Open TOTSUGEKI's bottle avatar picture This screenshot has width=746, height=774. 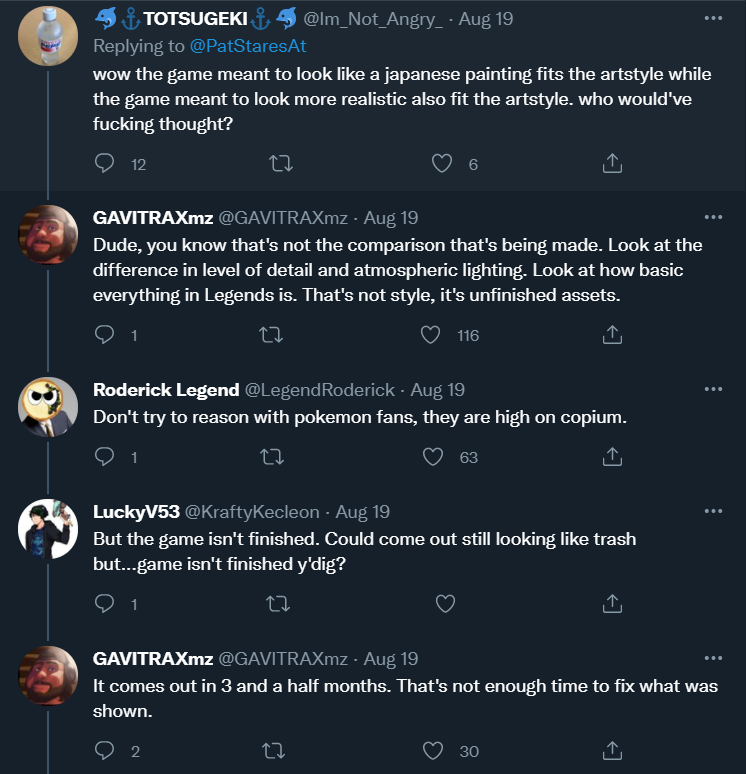tap(48, 36)
